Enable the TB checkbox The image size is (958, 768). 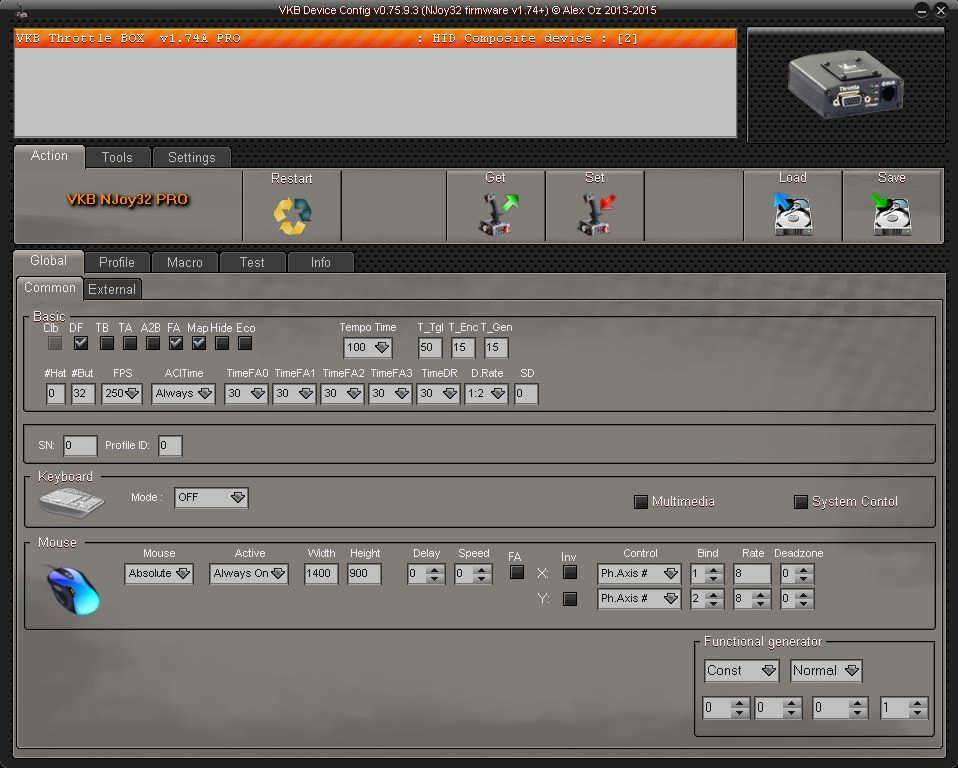click(x=107, y=343)
